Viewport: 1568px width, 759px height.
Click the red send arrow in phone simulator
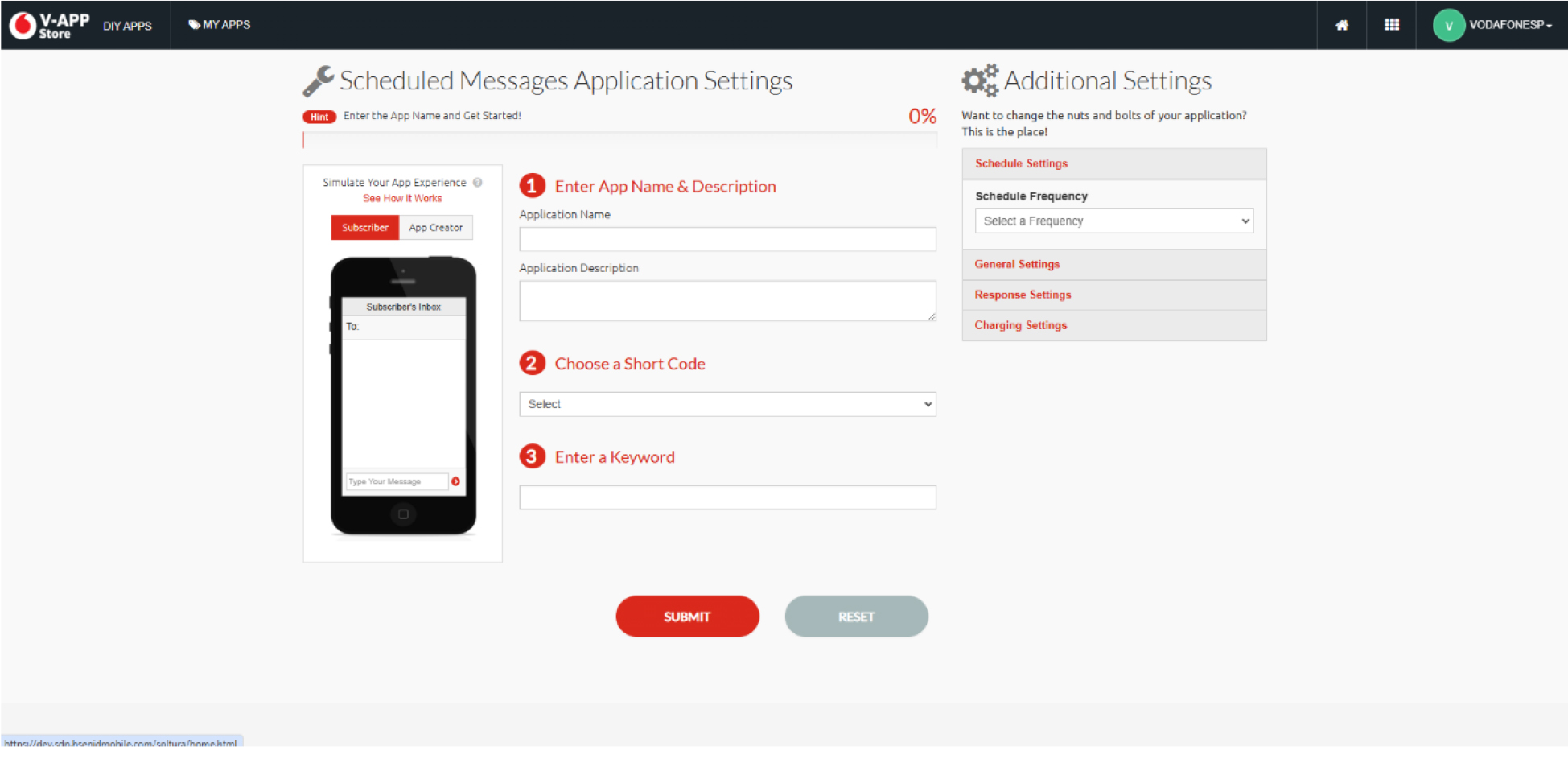[x=455, y=481]
